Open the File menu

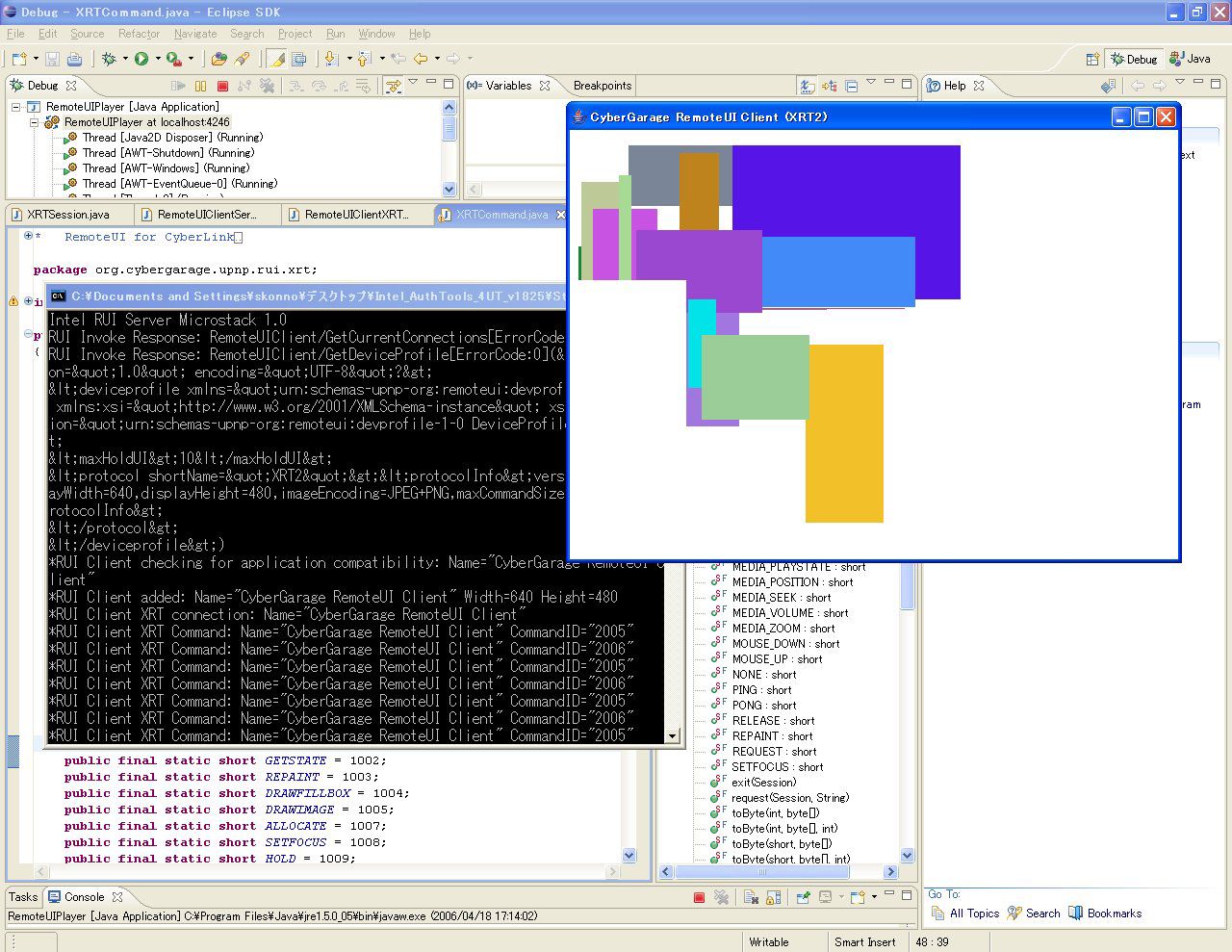click(x=15, y=34)
